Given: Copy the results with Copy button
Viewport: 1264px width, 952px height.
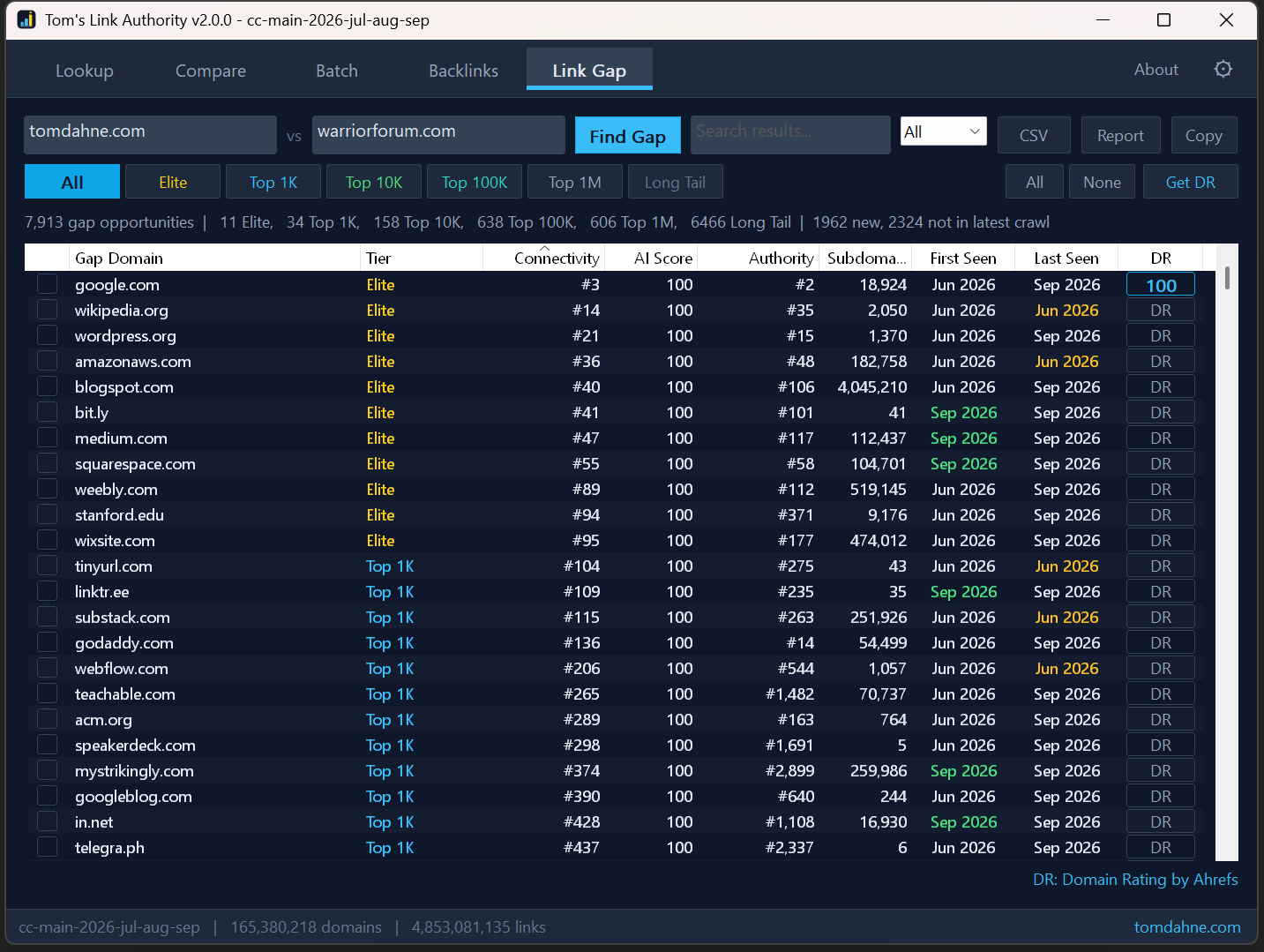Looking at the screenshot, I should coord(1204,135).
